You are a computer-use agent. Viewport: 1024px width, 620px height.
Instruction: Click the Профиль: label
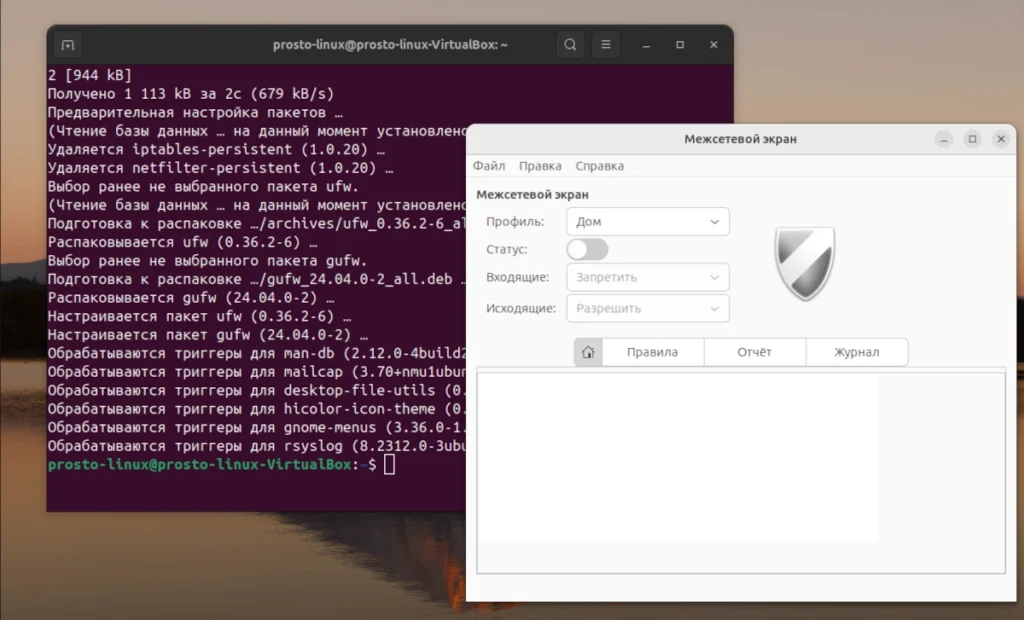[515, 221]
